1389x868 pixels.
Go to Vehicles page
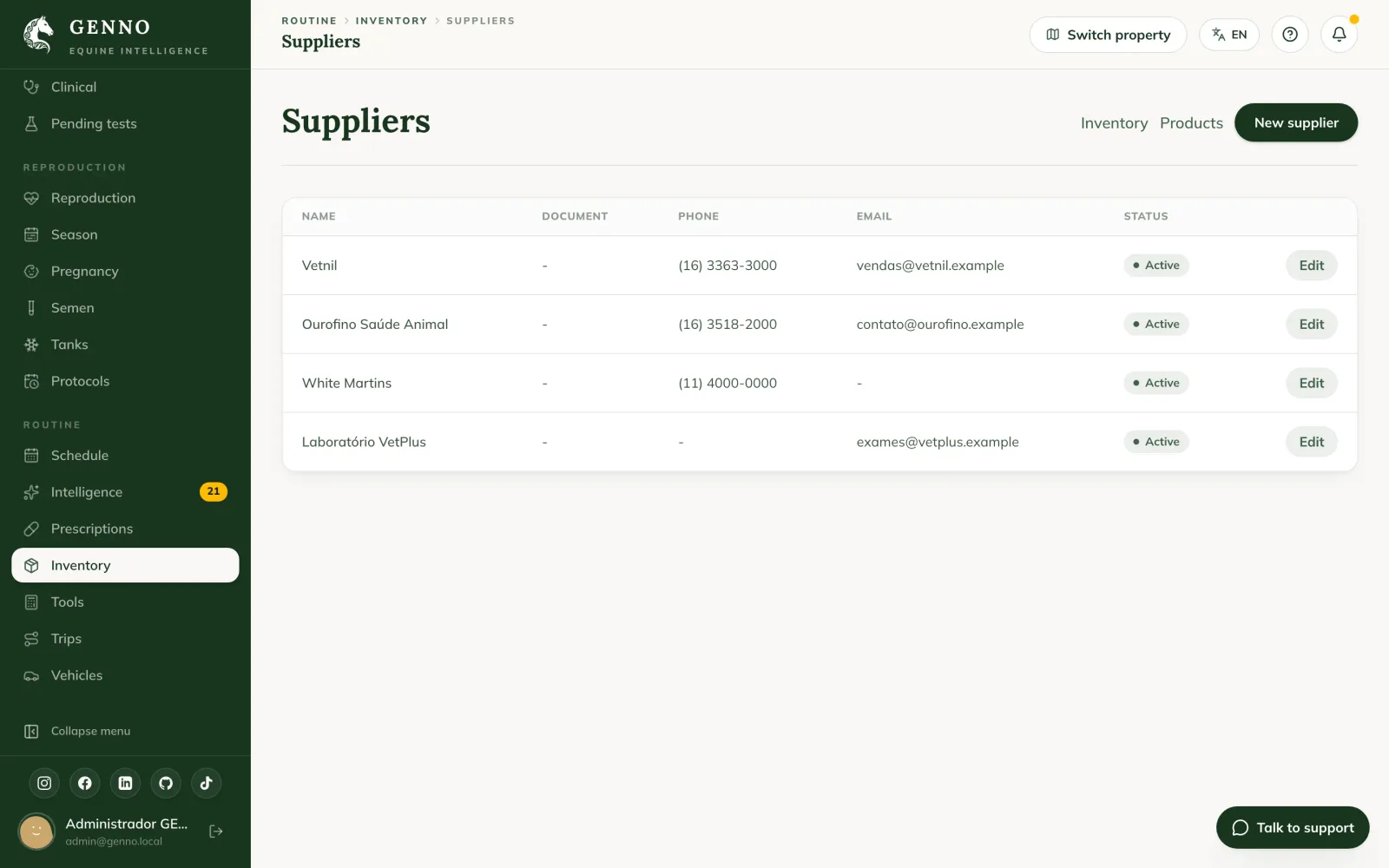point(125,675)
